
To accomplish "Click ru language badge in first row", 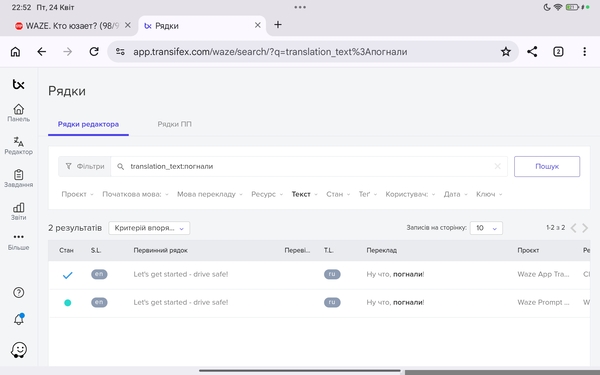I will point(332,274).
